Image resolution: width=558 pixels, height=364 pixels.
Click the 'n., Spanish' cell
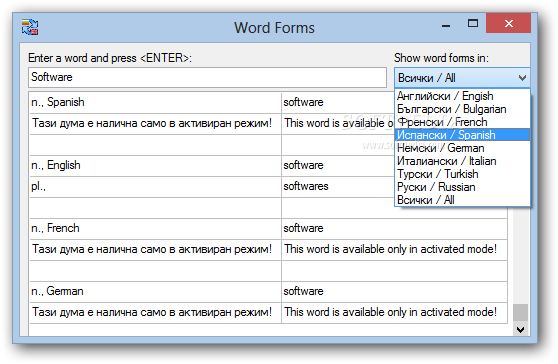[156, 102]
